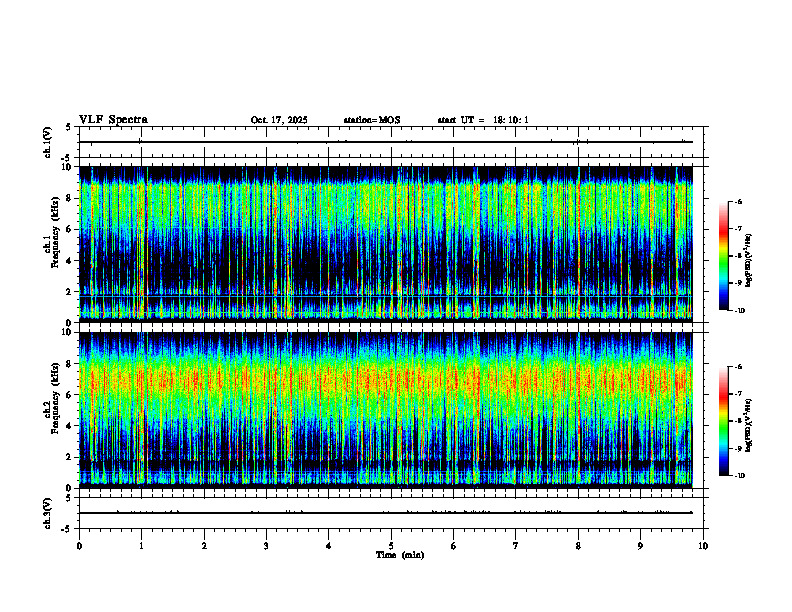
Task: Click the "ch.3(V)" waveform axis label
Action: [x=47, y=513]
